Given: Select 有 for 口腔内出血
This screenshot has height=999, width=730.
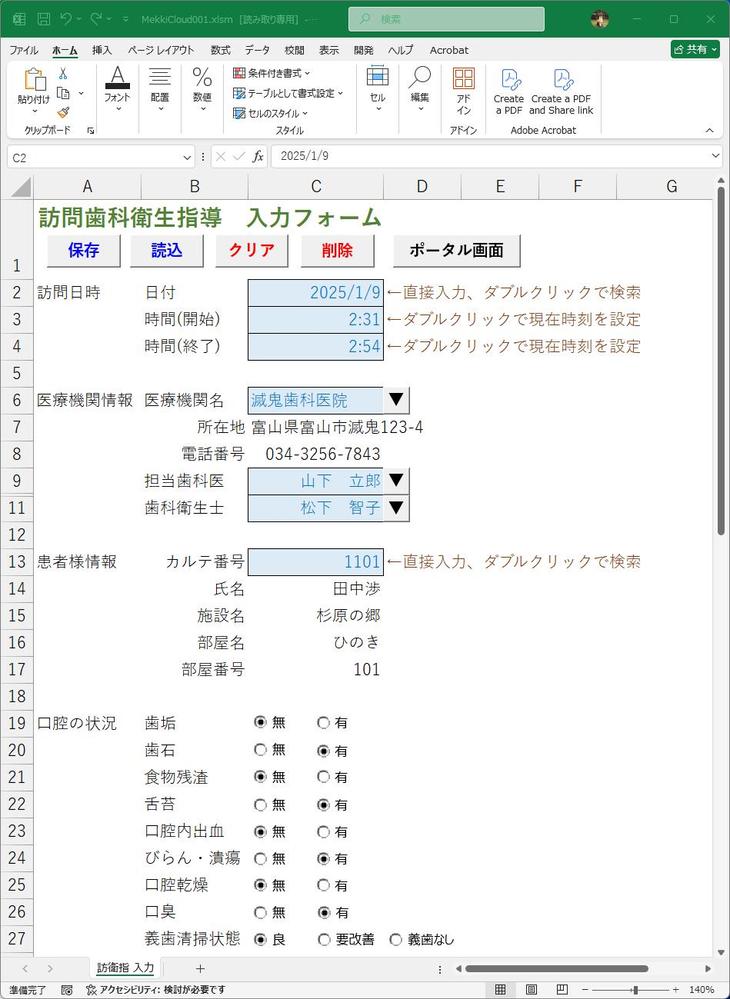Looking at the screenshot, I should [x=324, y=831].
